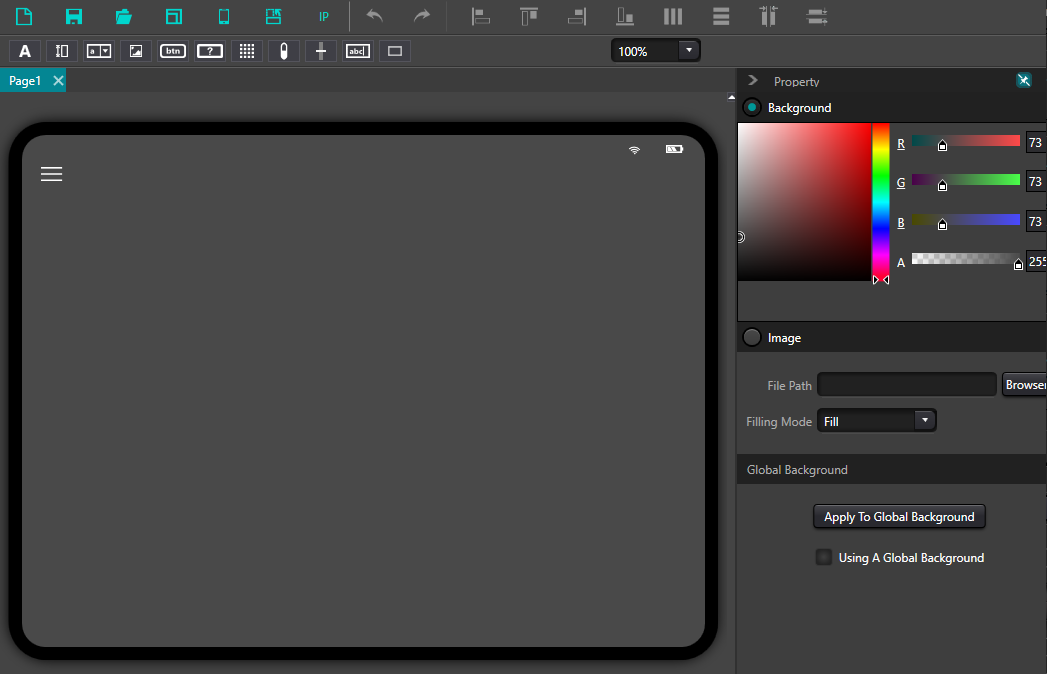This screenshot has width=1047, height=674.
Task: Click the New file icon
Action: 24,16
